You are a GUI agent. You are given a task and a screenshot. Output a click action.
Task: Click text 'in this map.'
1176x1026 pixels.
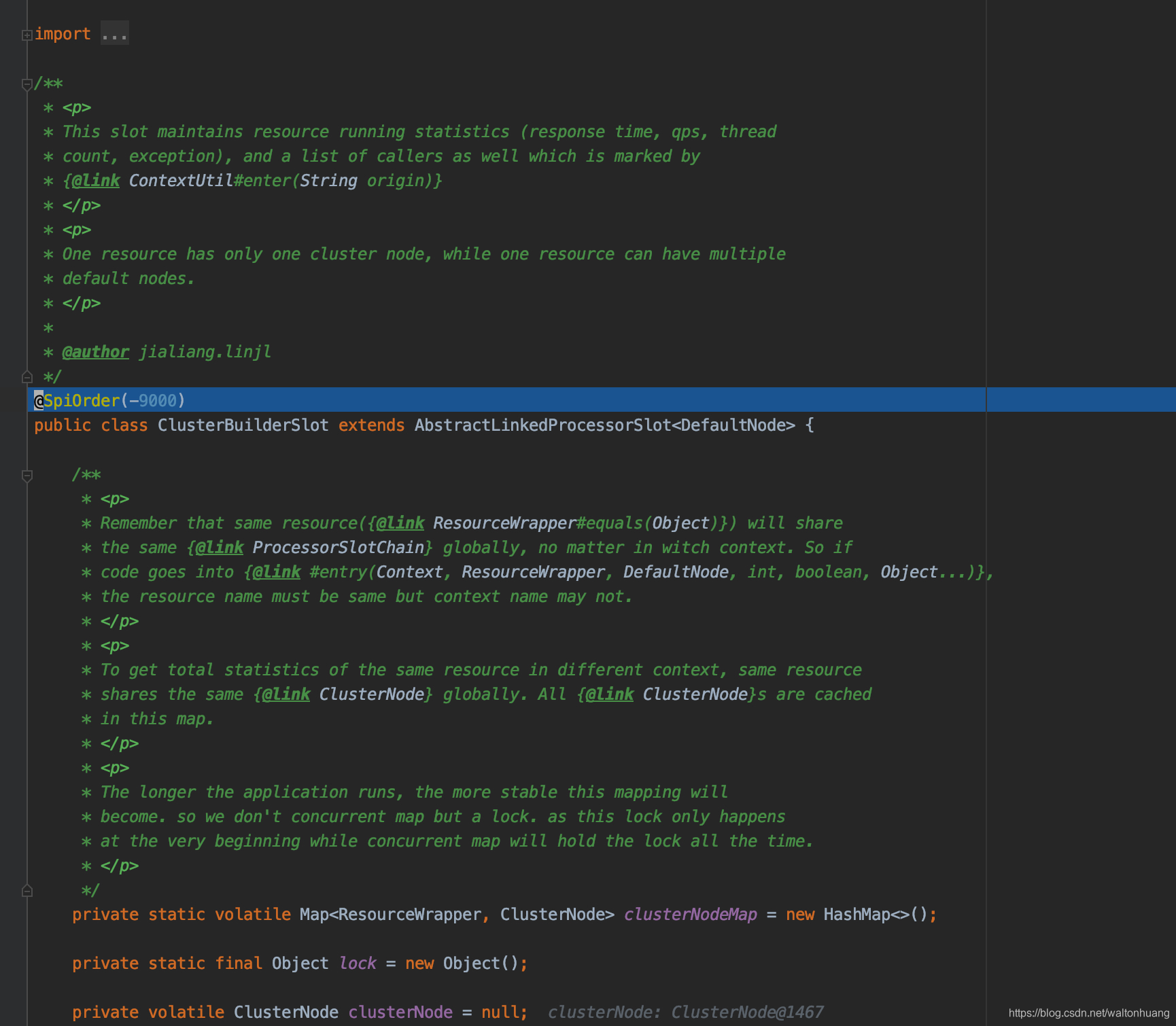pos(157,719)
